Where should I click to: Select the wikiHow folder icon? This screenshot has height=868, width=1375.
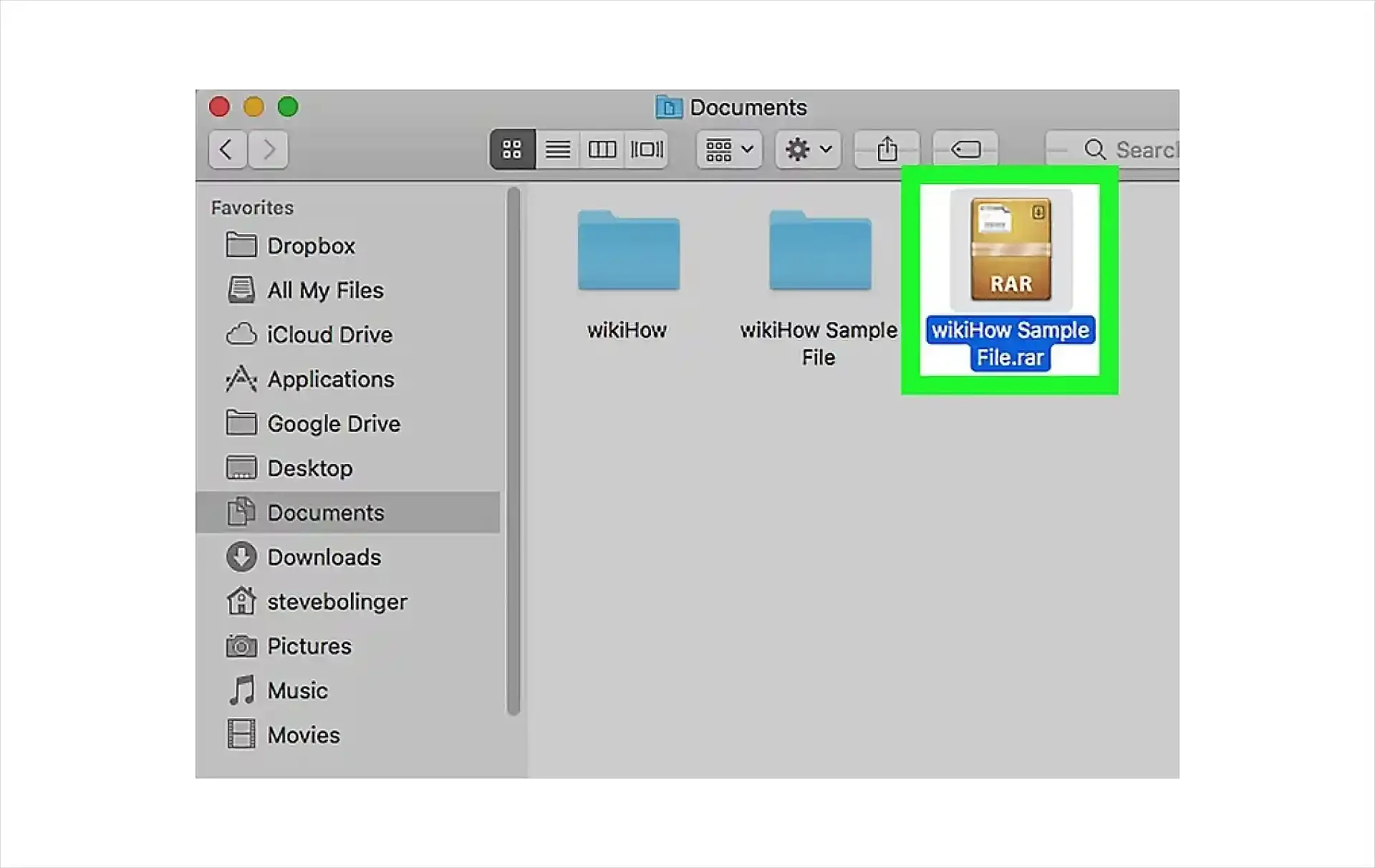pyautogui.click(x=628, y=250)
